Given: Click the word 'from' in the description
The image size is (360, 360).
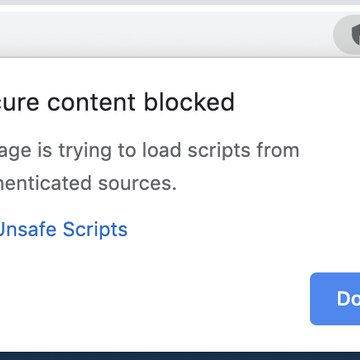Looking at the screenshot, I should 278,150.
